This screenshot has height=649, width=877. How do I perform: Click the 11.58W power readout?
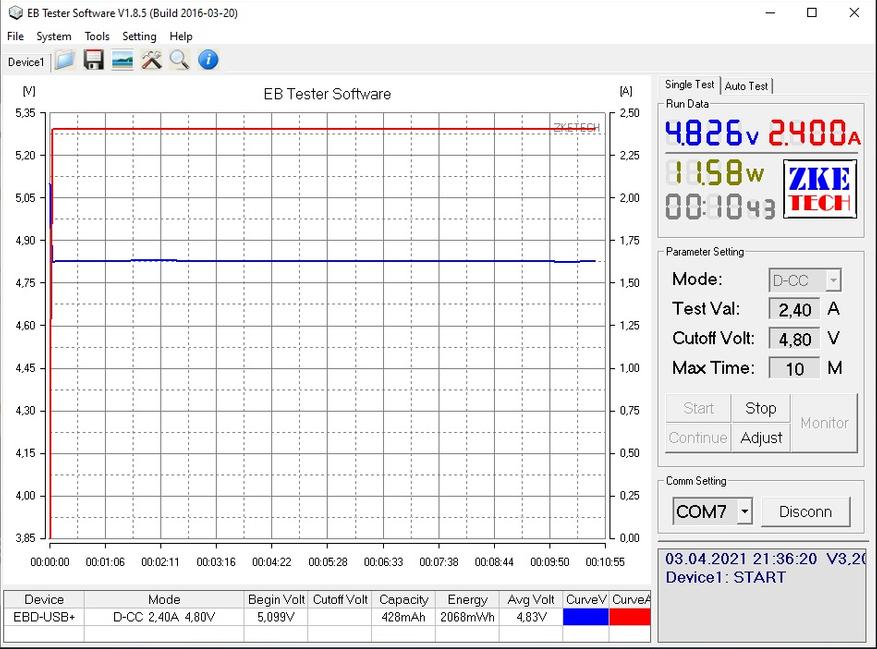point(715,172)
